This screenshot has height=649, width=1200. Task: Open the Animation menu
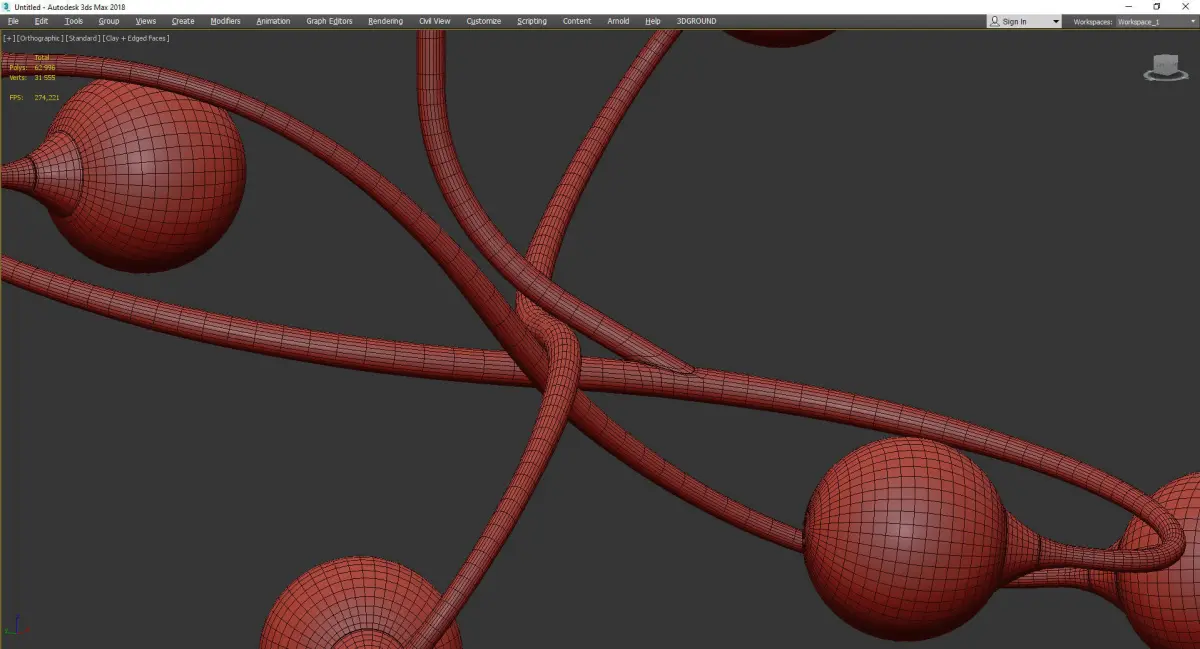click(273, 21)
